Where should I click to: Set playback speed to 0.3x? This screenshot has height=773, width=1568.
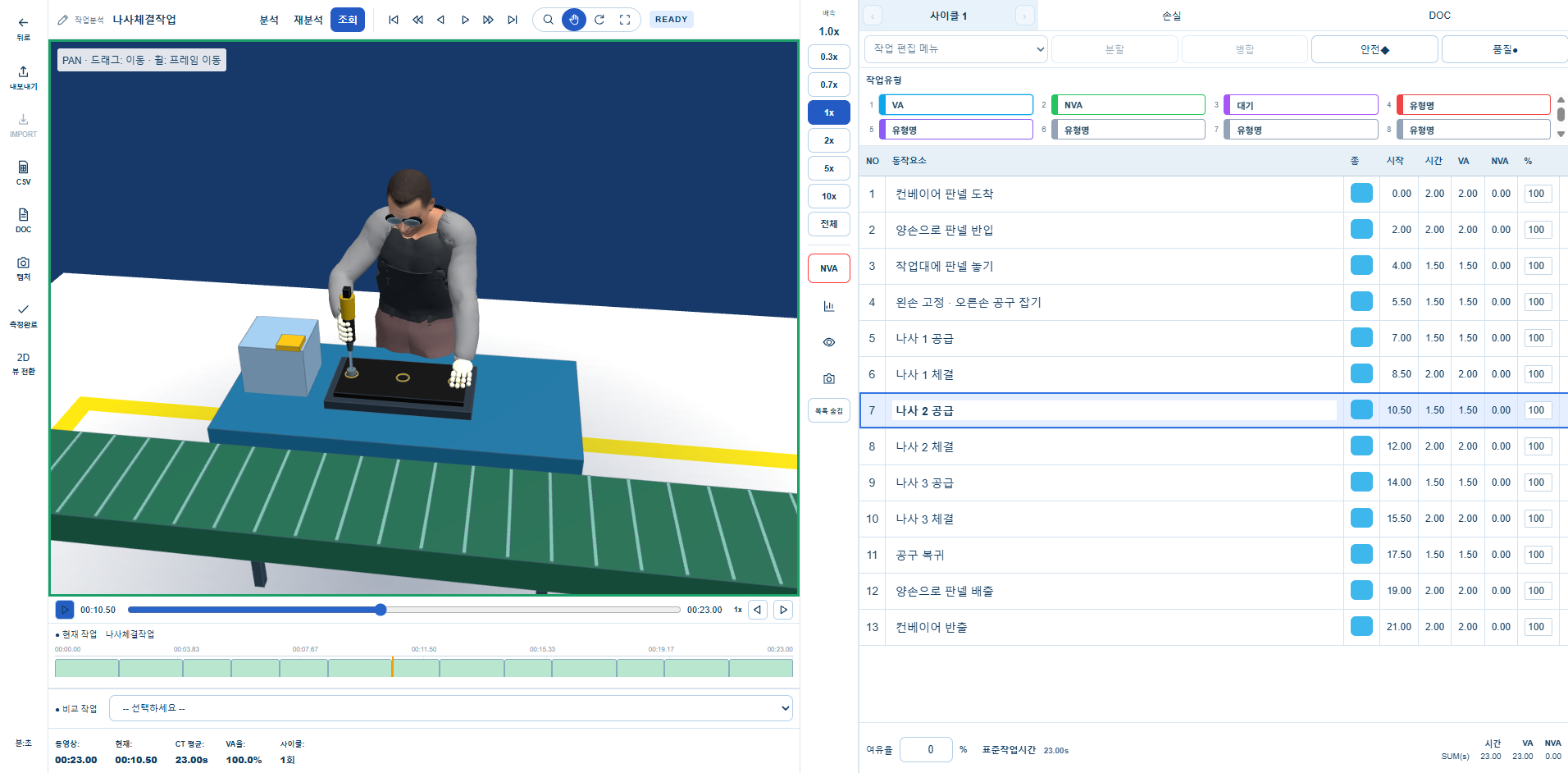[829, 57]
